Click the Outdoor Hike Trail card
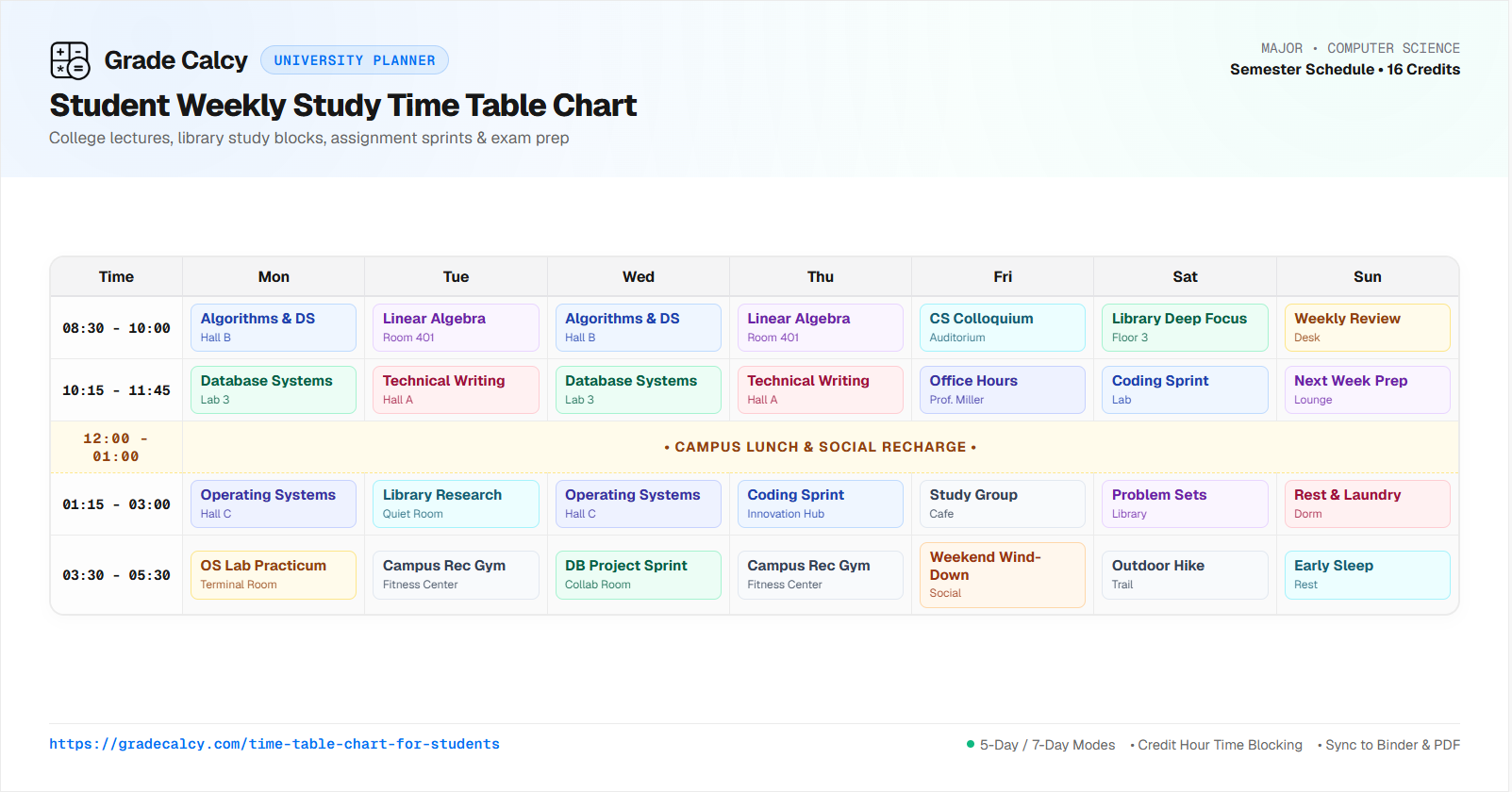 (1185, 575)
